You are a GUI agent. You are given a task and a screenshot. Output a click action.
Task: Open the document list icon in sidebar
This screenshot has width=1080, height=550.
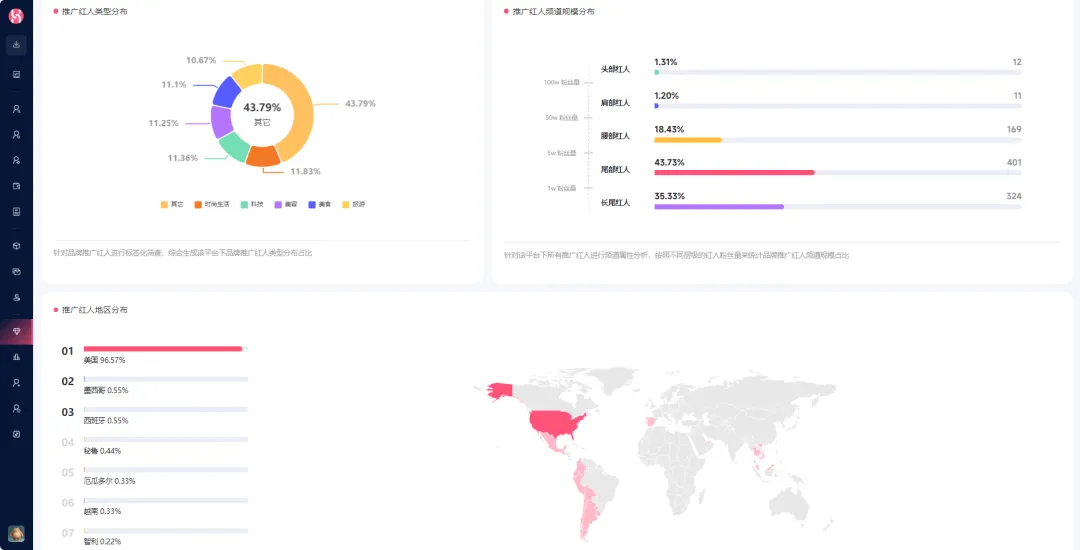(17, 211)
